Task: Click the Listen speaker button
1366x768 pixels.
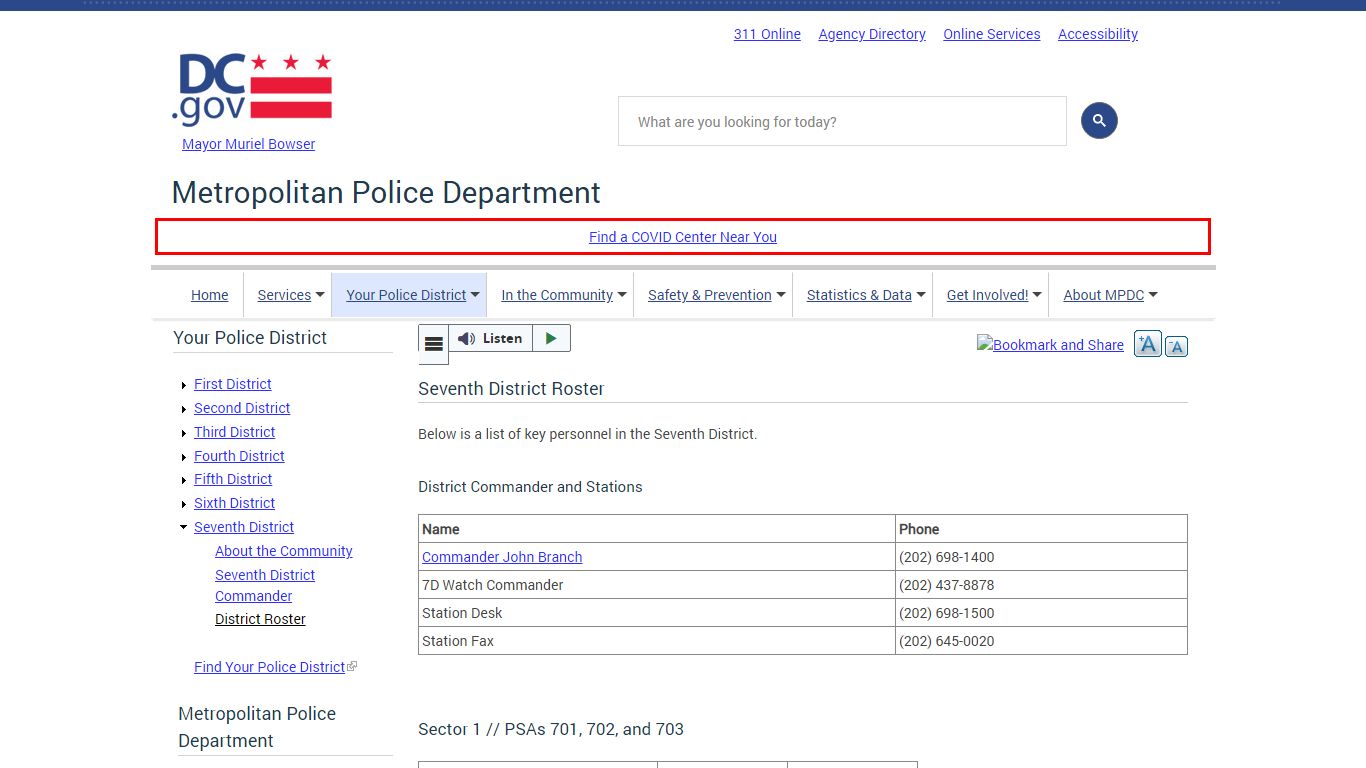Action: coord(490,338)
